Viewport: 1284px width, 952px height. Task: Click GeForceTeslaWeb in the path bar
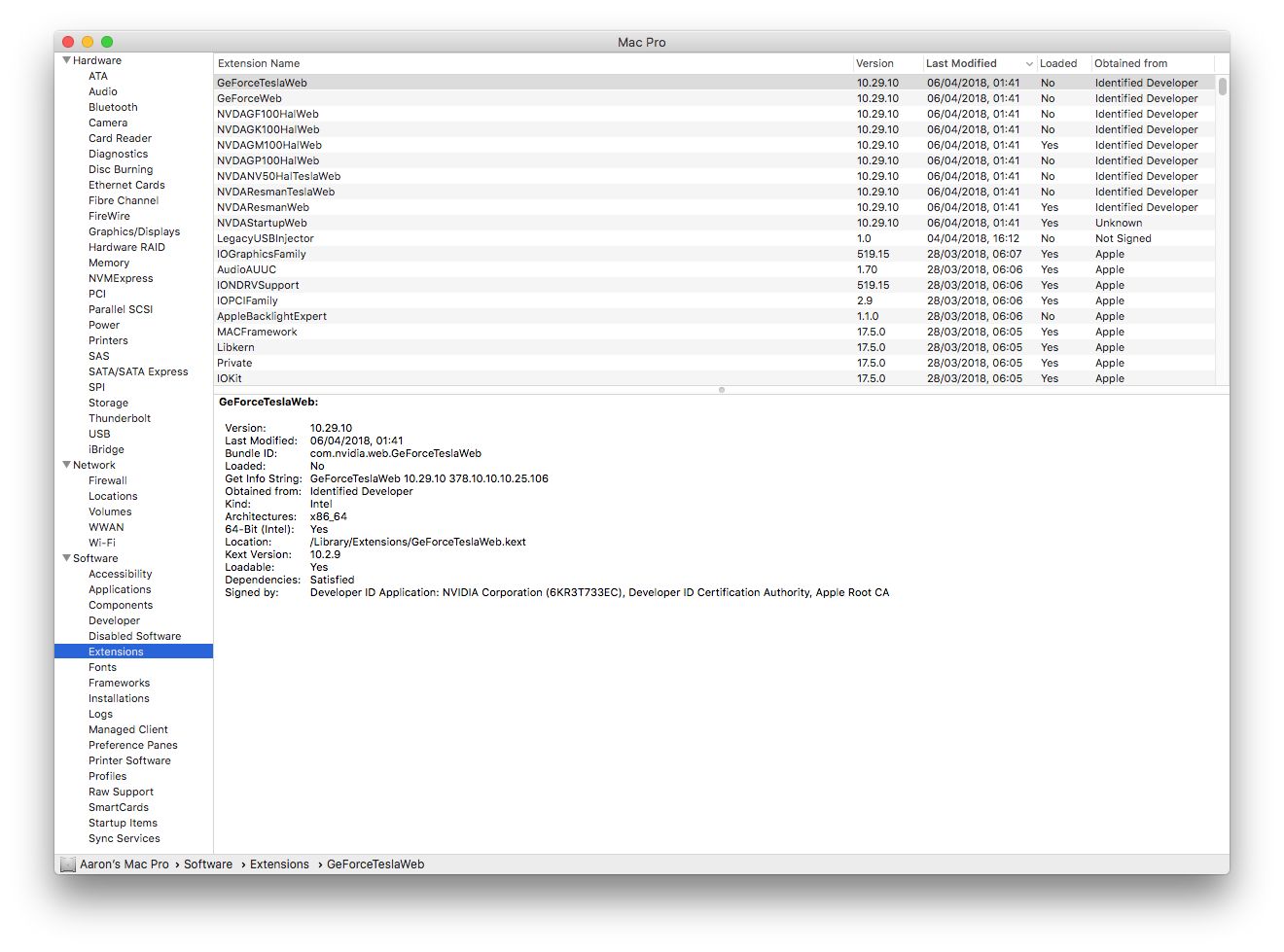375,864
